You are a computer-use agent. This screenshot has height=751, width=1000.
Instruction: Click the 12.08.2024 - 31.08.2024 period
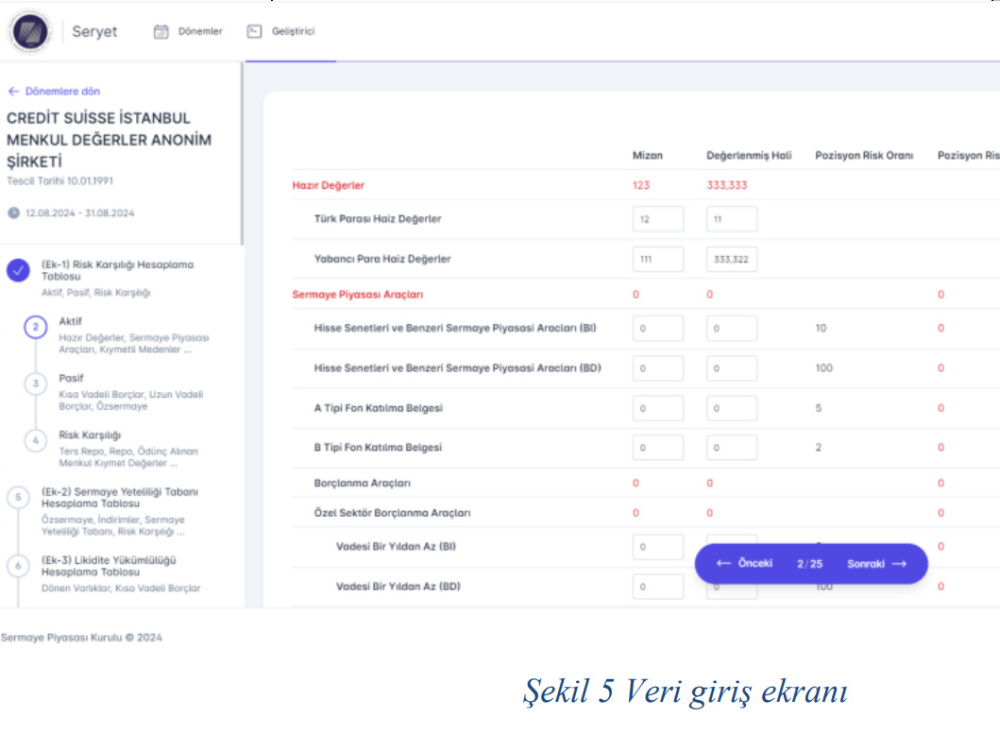80,213
